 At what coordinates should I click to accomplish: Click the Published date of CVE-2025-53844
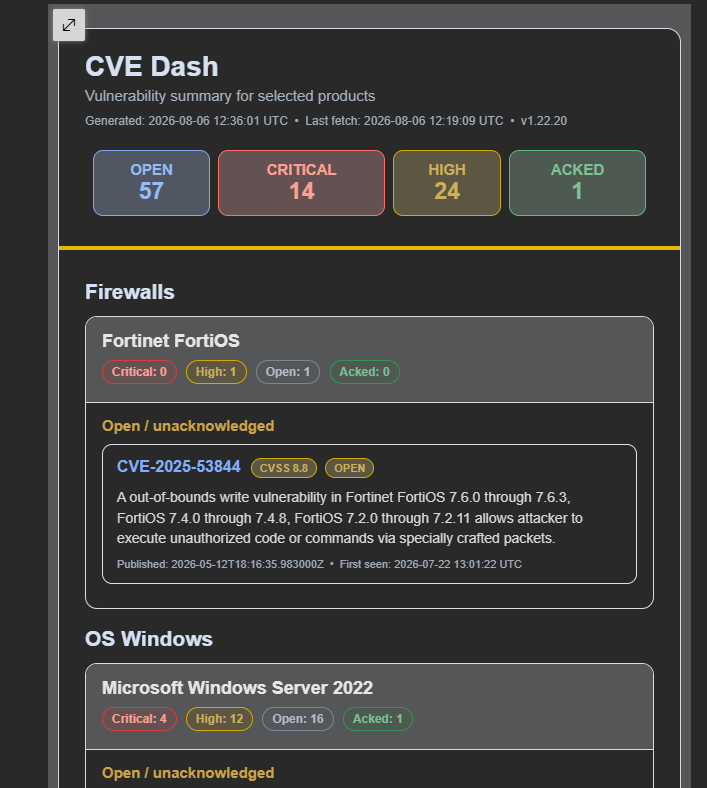tap(220, 564)
